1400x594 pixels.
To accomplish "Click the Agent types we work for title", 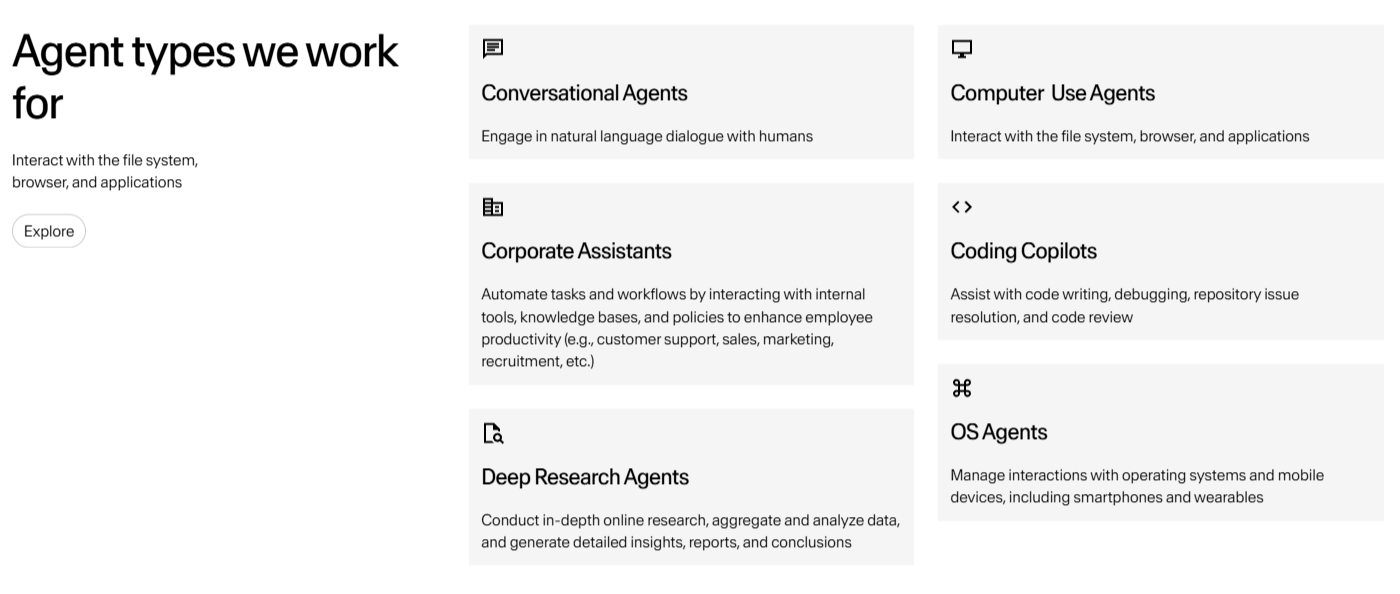I will (205, 77).
